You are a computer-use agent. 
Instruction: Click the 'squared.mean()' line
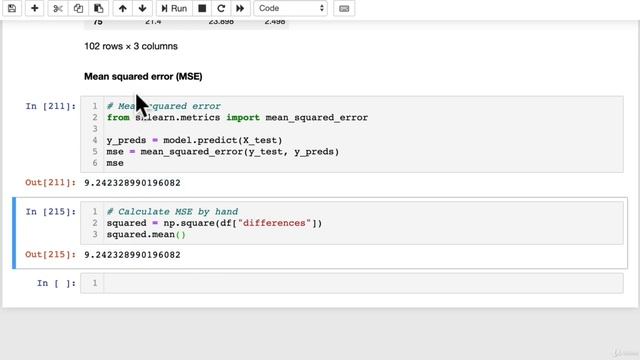tap(146, 235)
